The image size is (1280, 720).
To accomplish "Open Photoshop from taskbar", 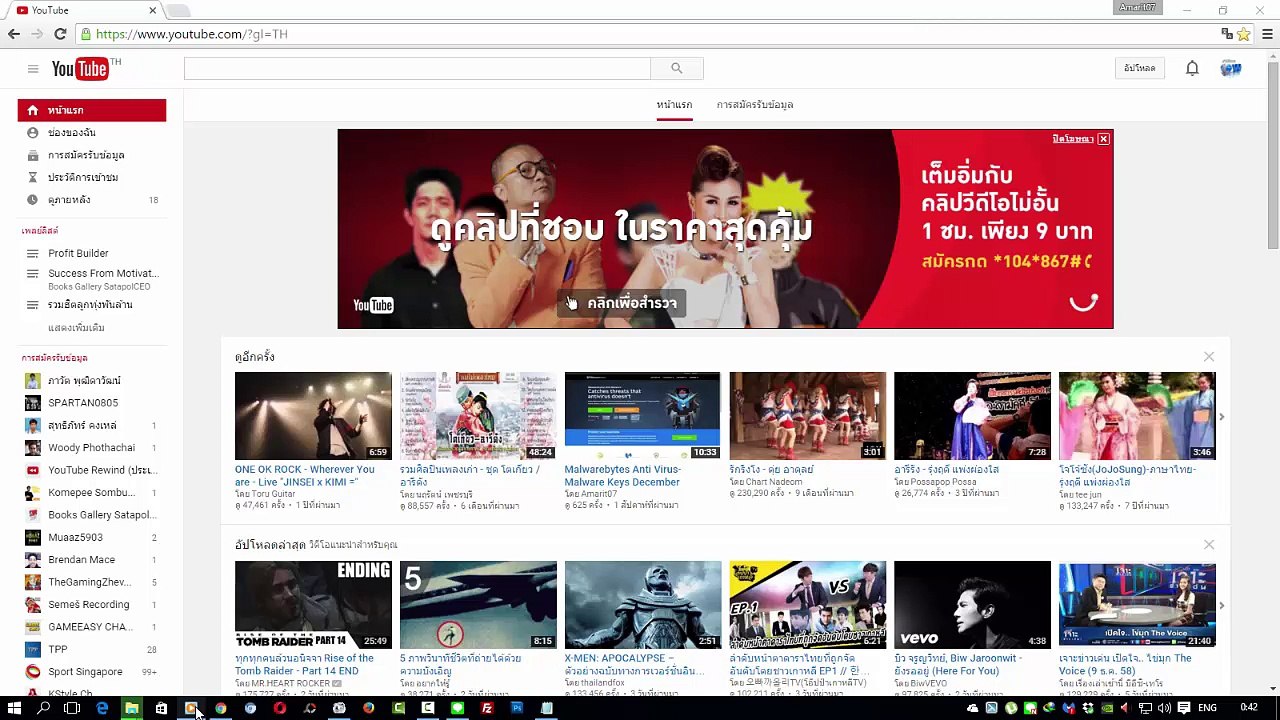I will (x=517, y=708).
